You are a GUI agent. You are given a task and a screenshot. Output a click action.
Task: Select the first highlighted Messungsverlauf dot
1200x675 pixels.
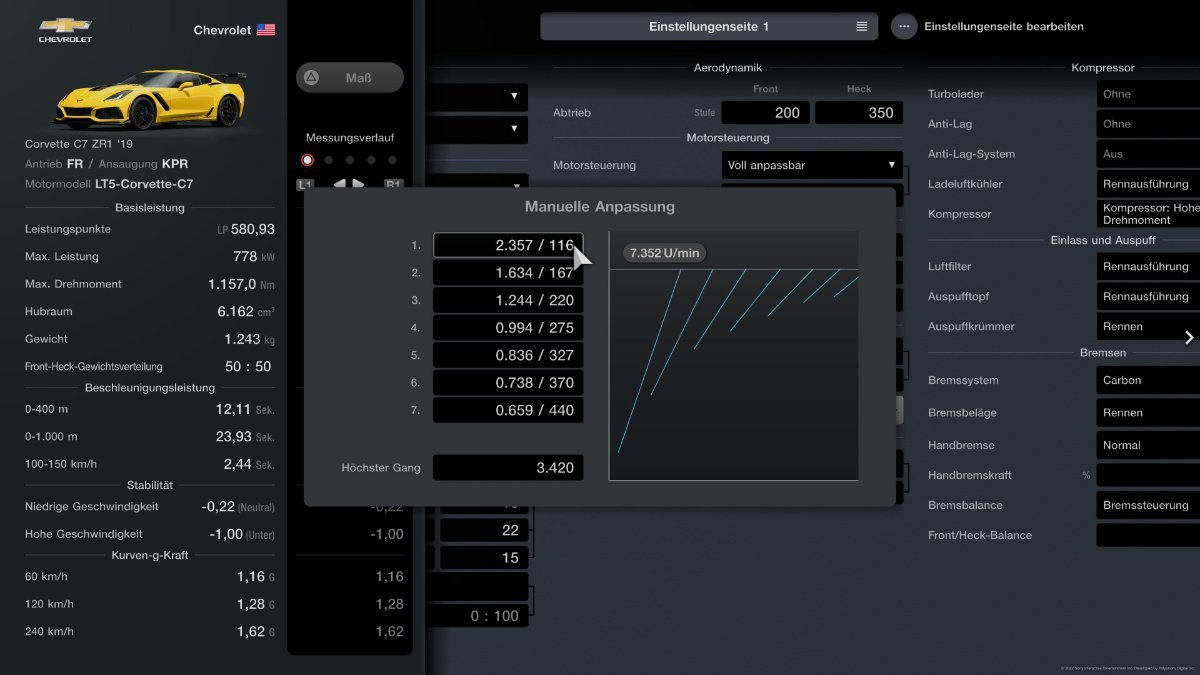point(307,160)
